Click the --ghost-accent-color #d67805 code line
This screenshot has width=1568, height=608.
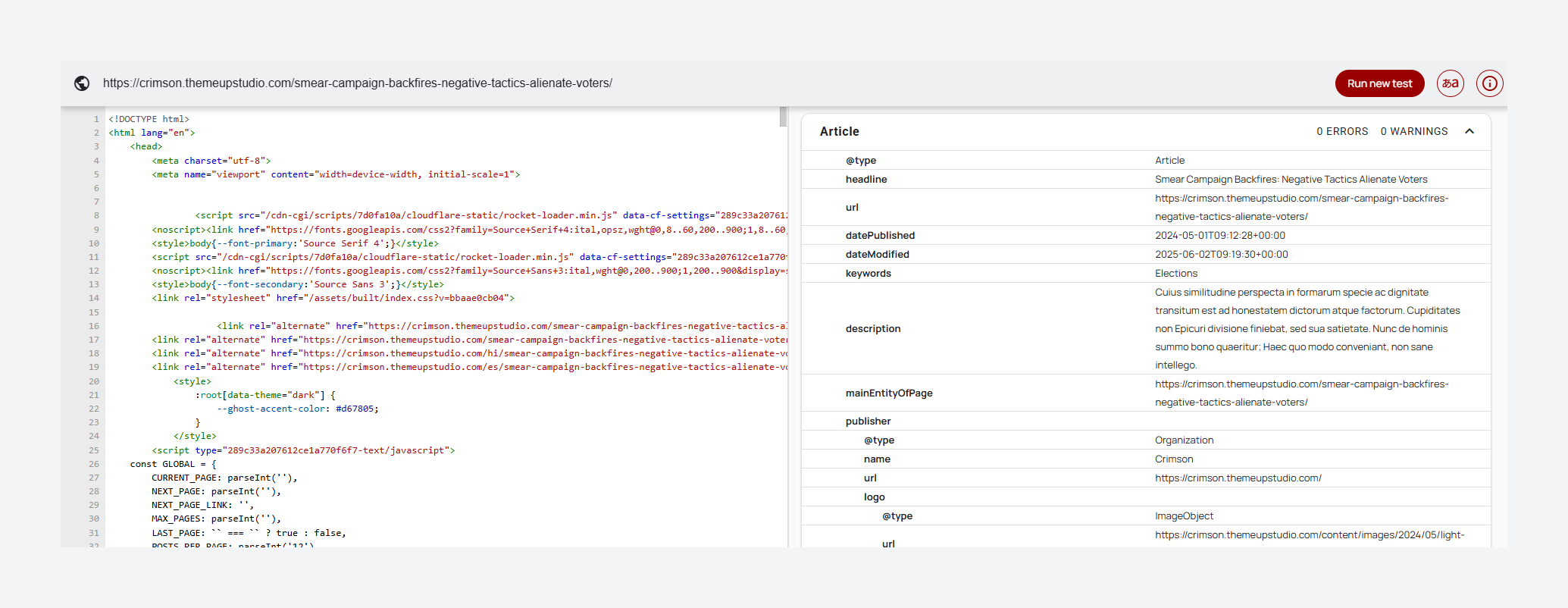[x=298, y=409]
